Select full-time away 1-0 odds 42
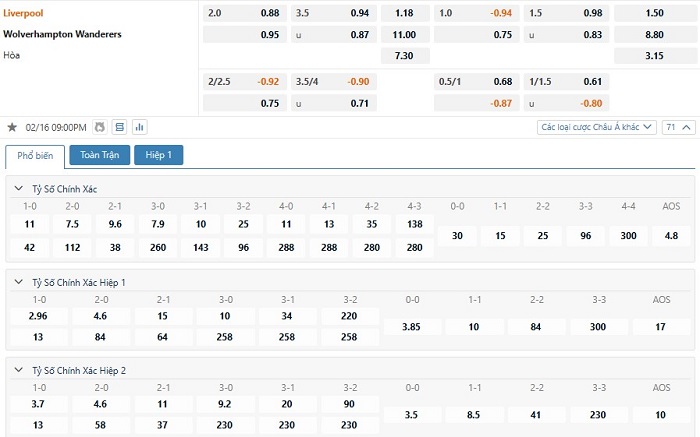 (29, 247)
